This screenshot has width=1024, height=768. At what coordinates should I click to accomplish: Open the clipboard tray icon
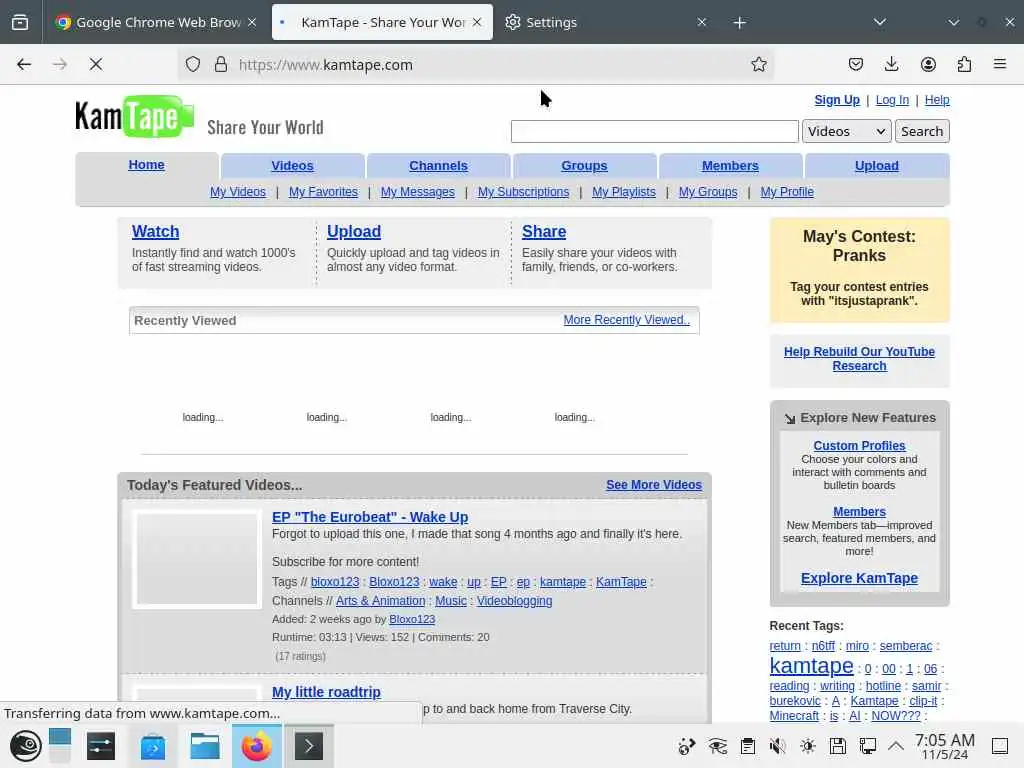tap(748, 746)
